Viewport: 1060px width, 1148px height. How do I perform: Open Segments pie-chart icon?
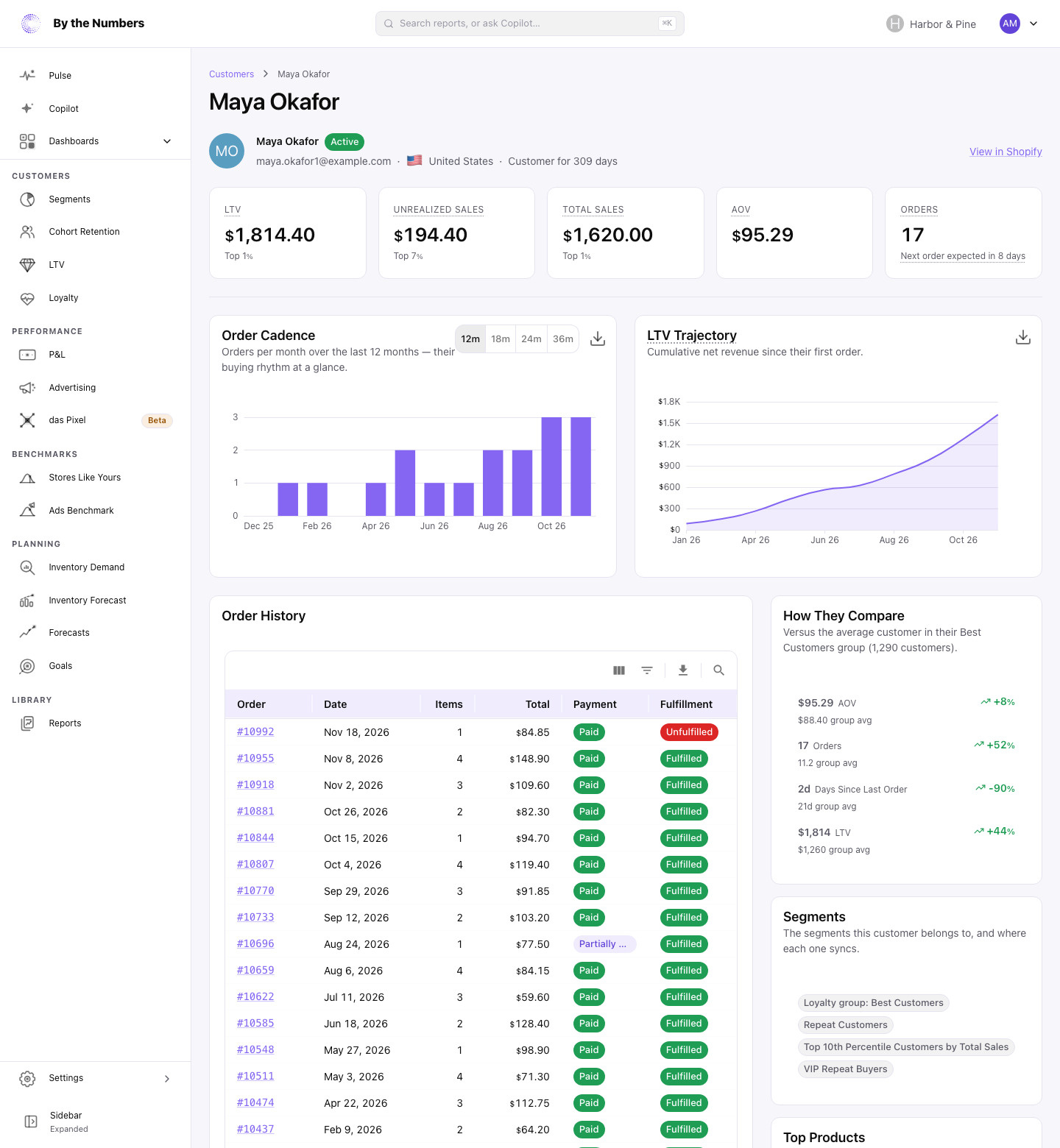pos(27,199)
